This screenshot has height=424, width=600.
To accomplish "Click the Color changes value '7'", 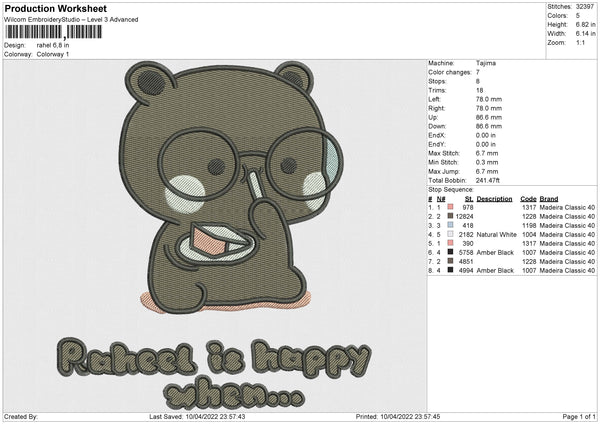I will pos(478,72).
